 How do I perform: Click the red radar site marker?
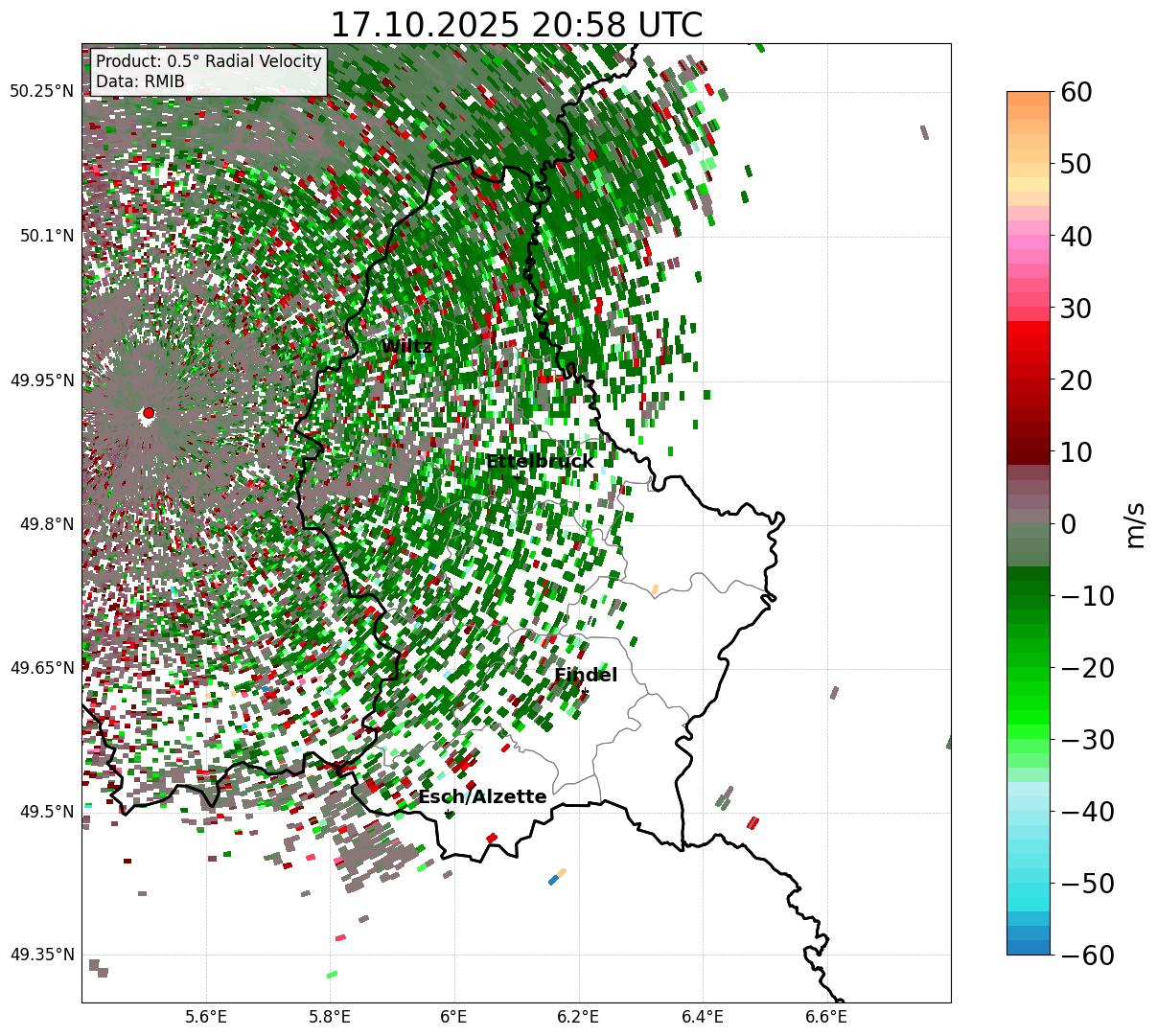tap(149, 413)
